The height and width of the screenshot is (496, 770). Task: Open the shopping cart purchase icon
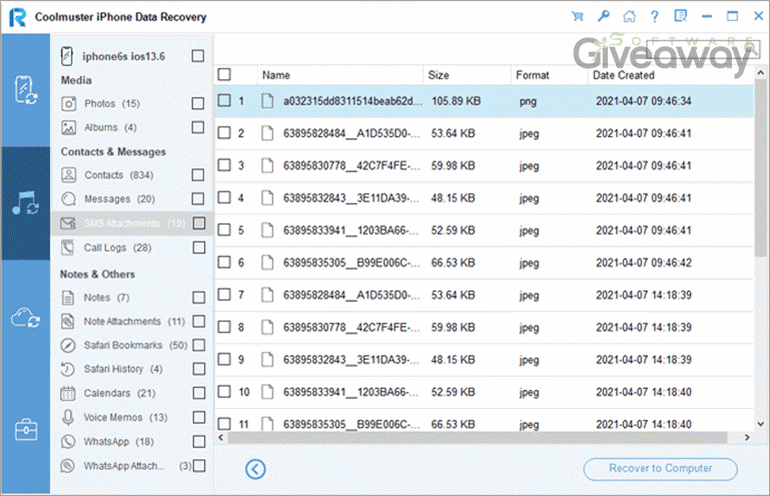577,16
